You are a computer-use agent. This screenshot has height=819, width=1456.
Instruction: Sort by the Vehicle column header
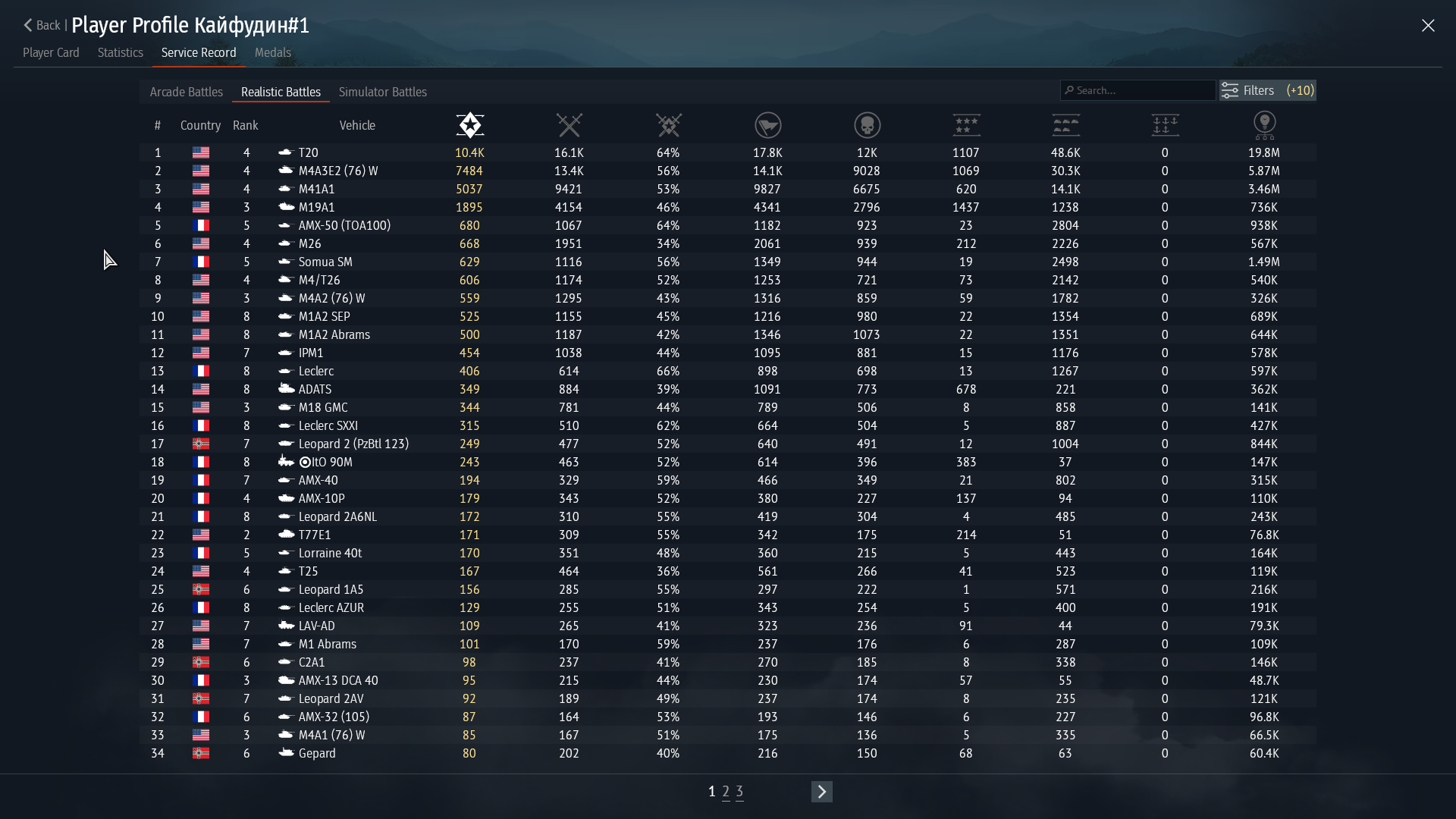[x=357, y=125]
